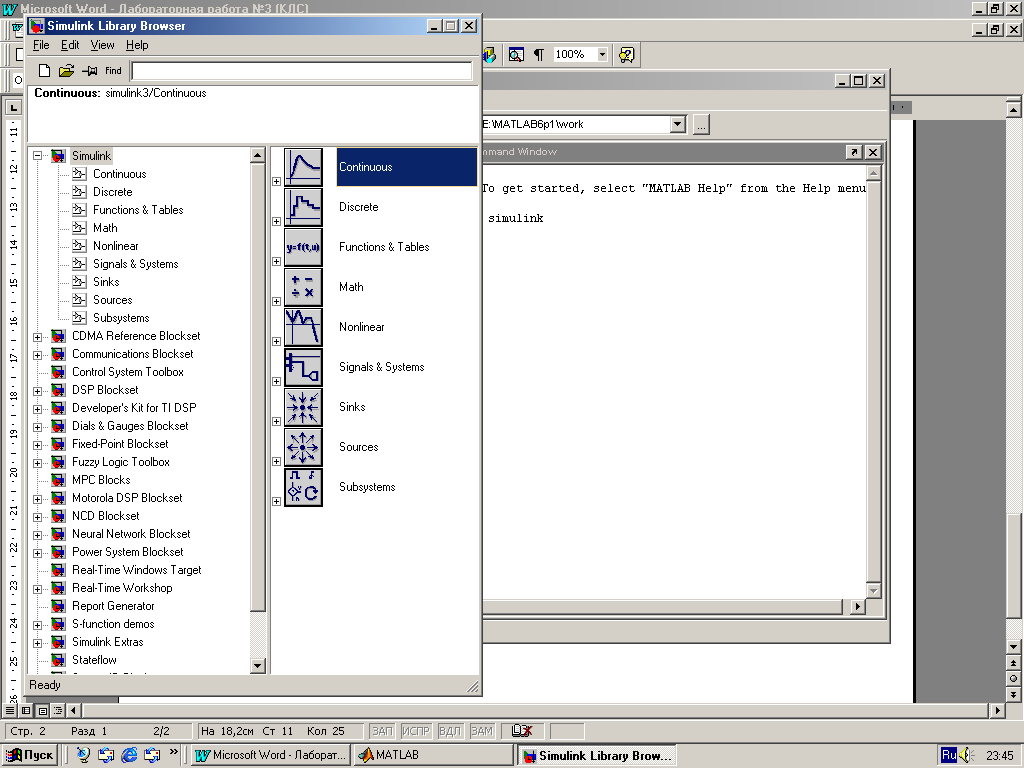Expand the DSP Blockset node

click(x=38, y=391)
